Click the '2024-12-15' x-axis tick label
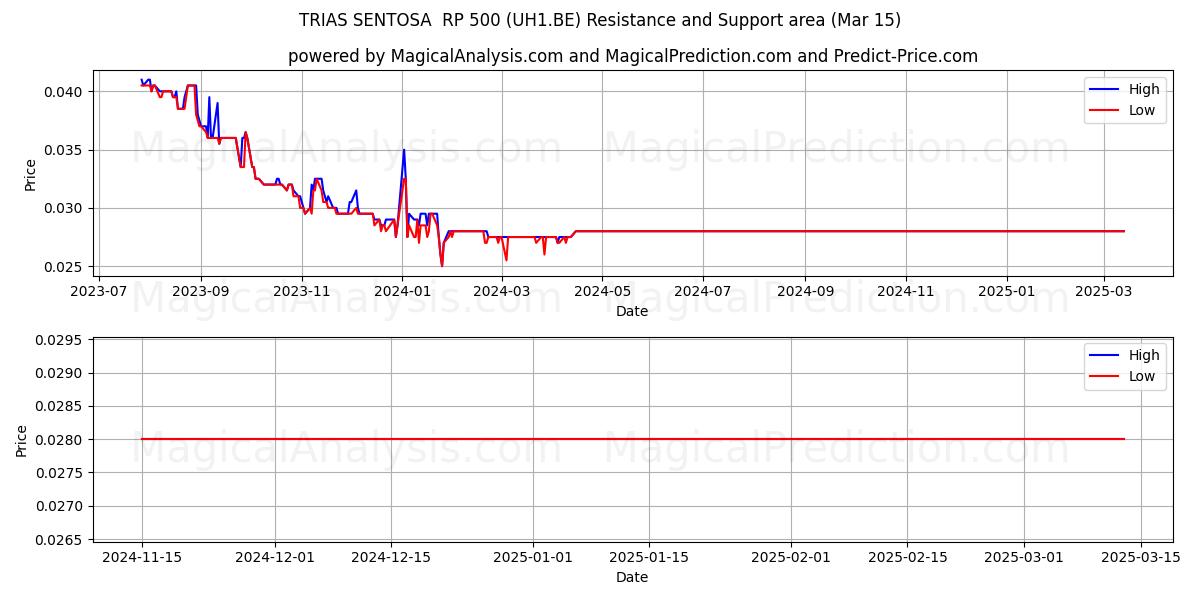Screen dimensions: 1200x600 pos(391,558)
